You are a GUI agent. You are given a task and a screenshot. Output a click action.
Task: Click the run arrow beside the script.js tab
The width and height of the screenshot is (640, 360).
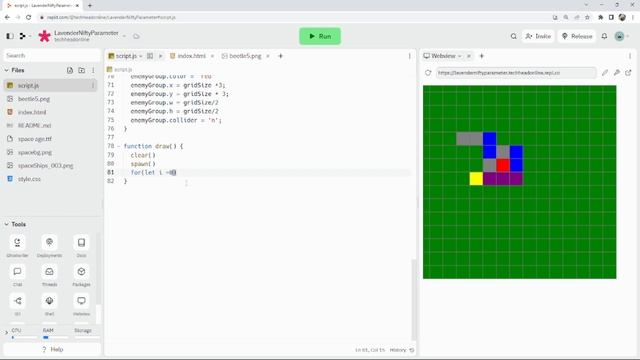(160, 56)
